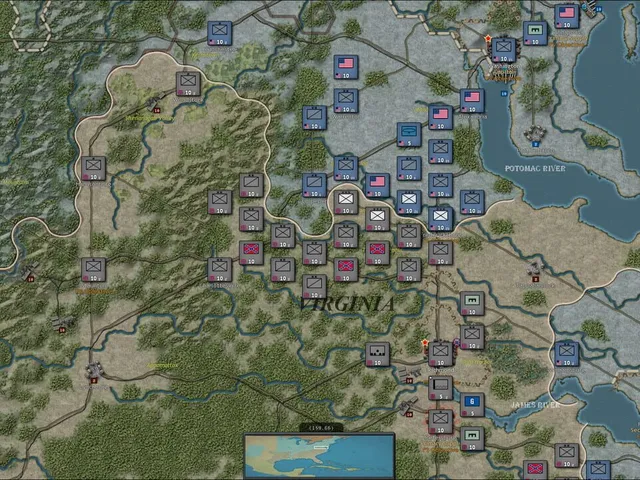Select the Confederate naval unit with blue 6 symbol
This screenshot has width=640, height=480.
(472, 404)
